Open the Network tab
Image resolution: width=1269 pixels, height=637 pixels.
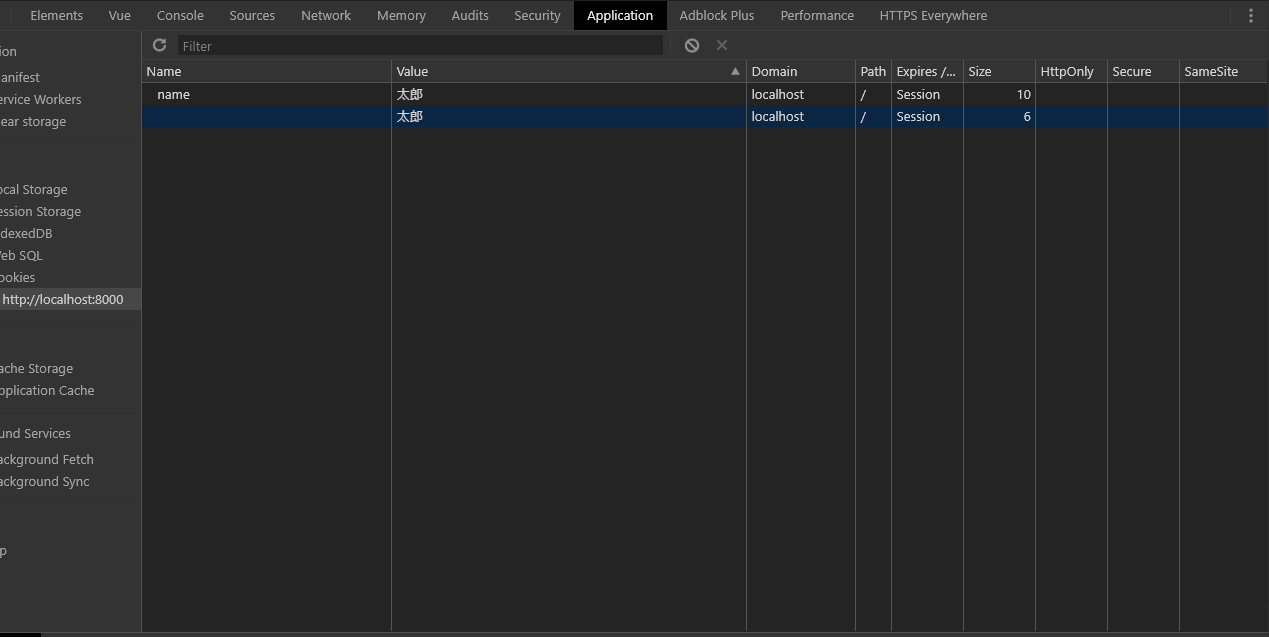click(x=326, y=15)
